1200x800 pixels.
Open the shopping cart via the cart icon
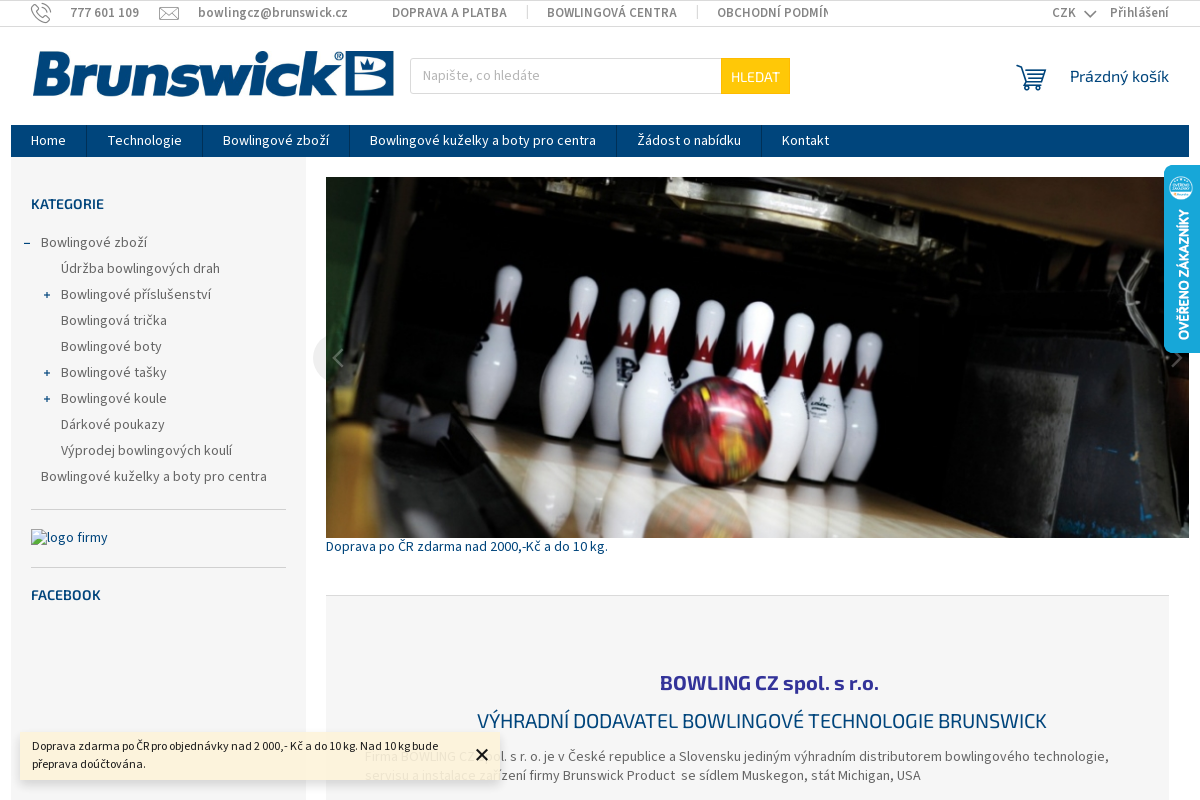pyautogui.click(x=1031, y=76)
